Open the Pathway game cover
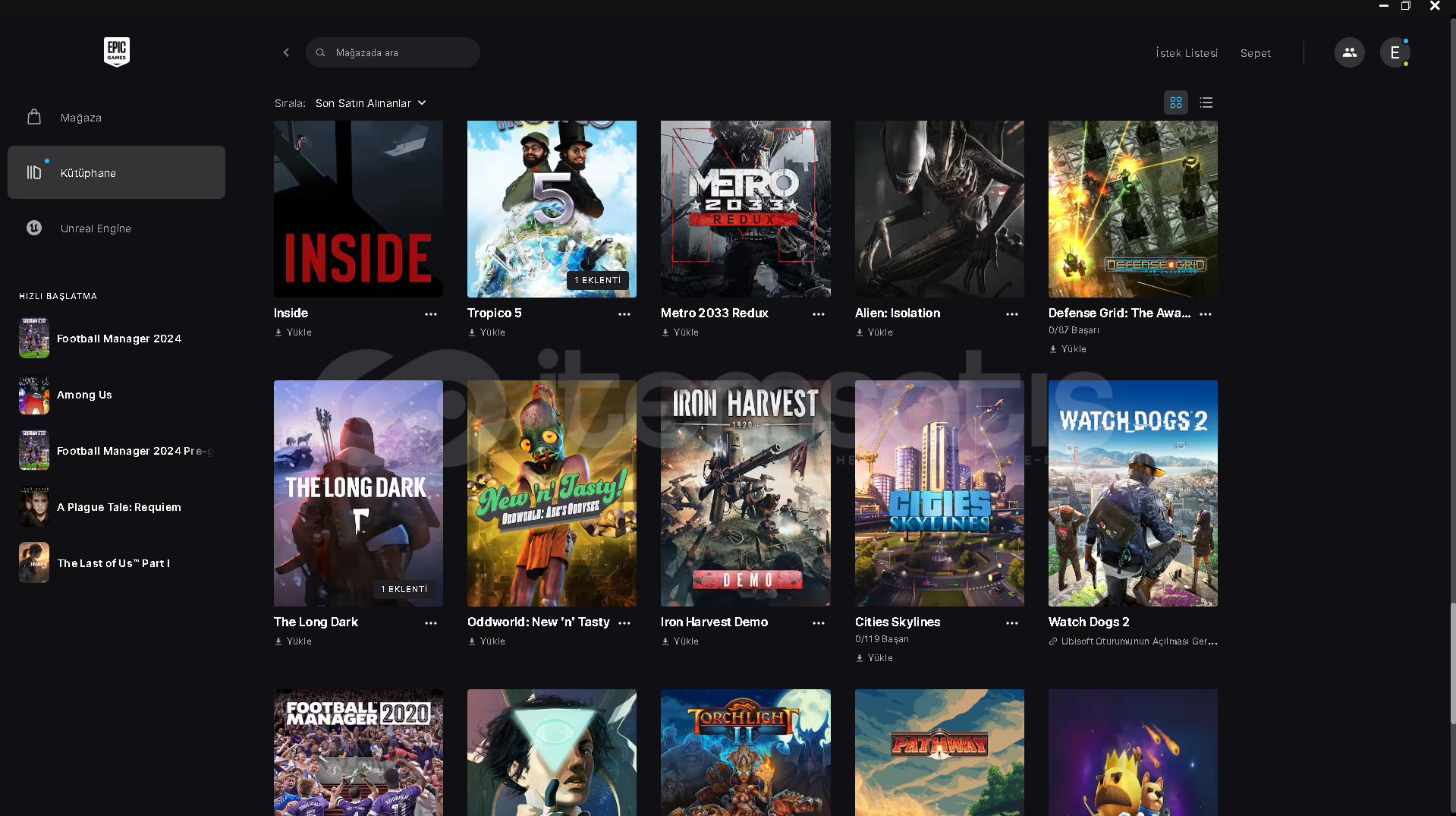The height and width of the screenshot is (816, 1456). click(939, 752)
